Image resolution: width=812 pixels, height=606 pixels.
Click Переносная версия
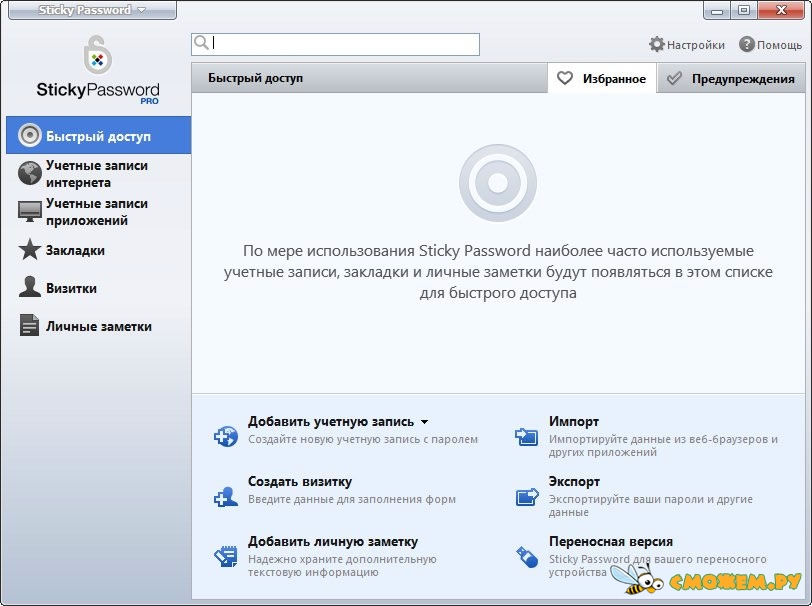[x=611, y=542]
